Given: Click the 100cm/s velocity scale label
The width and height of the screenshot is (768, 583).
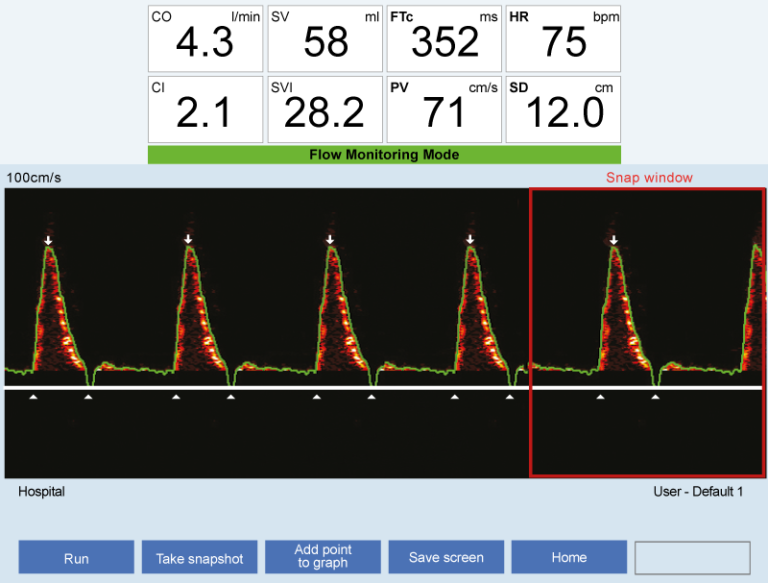Looking at the screenshot, I should tap(34, 178).
